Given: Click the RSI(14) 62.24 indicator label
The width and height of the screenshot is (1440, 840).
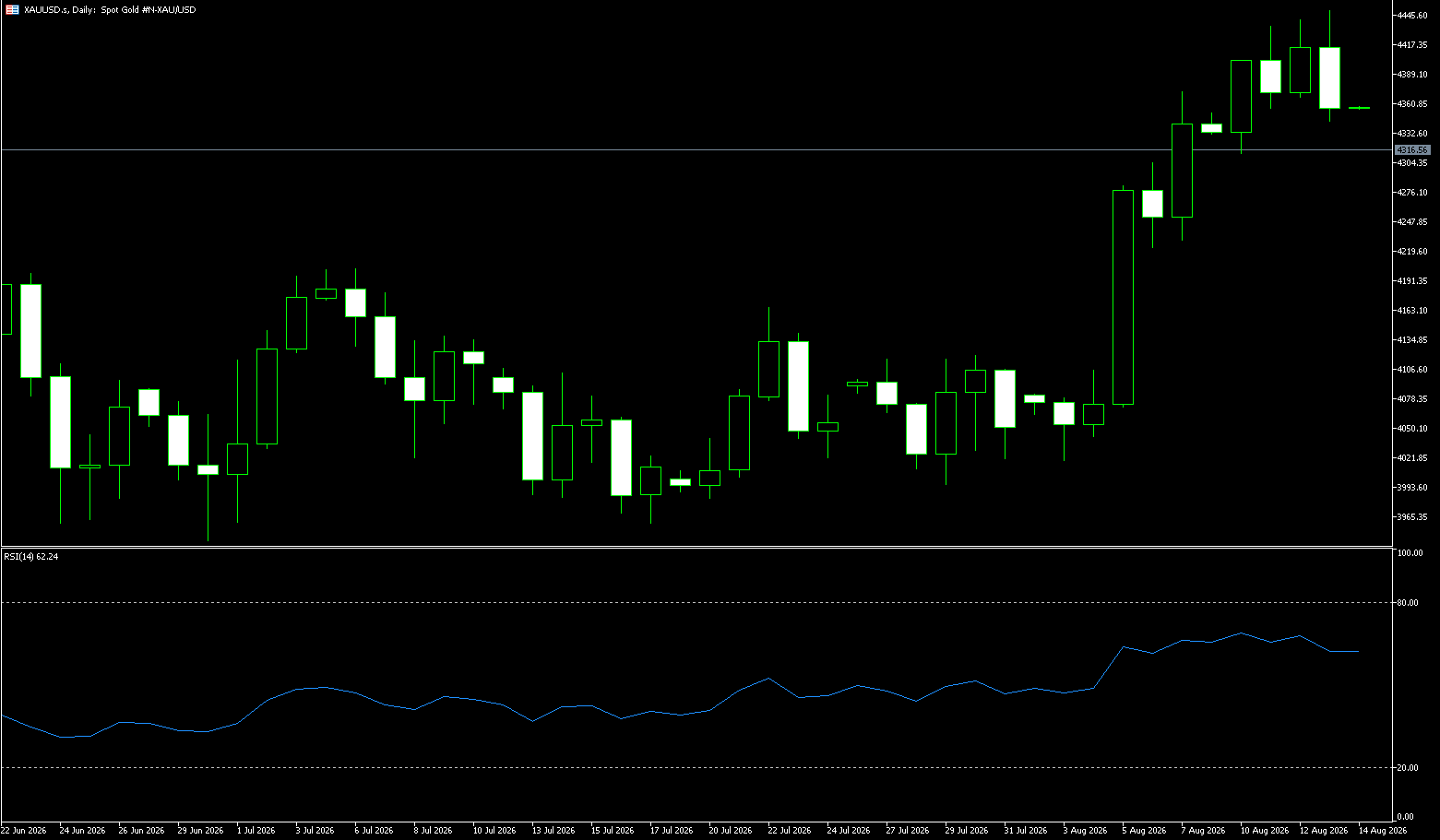Looking at the screenshot, I should pos(31,557).
